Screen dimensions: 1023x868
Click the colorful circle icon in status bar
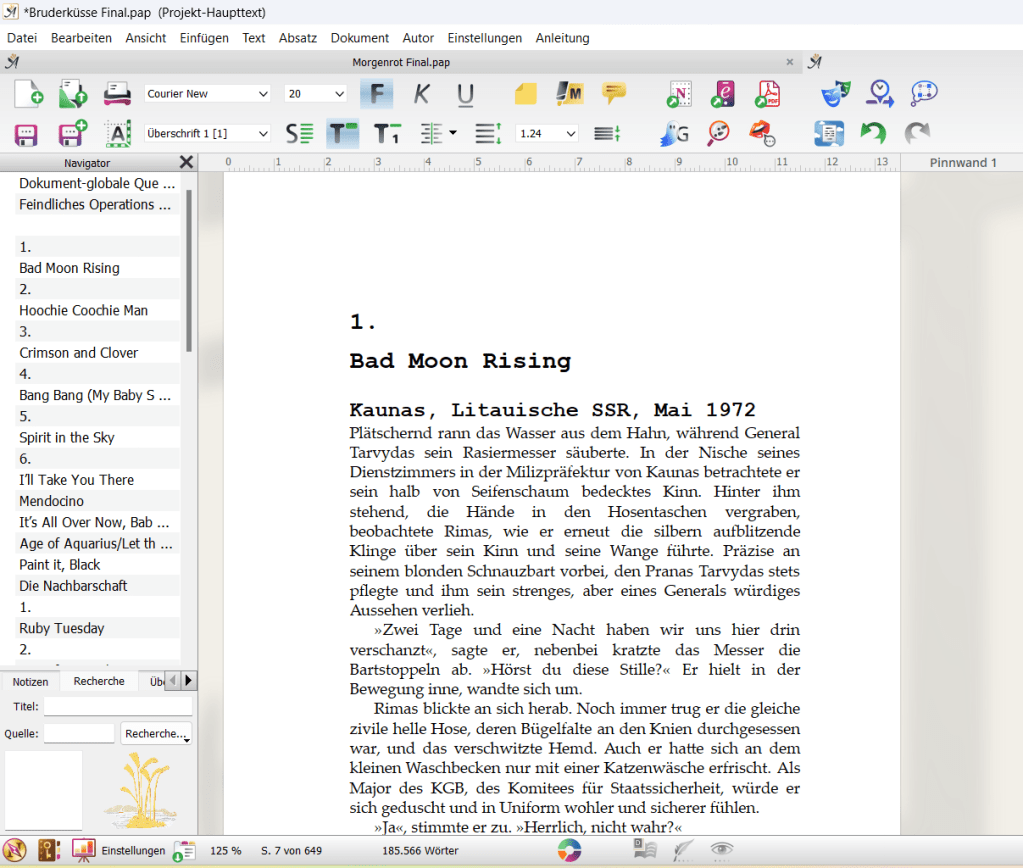(569, 850)
